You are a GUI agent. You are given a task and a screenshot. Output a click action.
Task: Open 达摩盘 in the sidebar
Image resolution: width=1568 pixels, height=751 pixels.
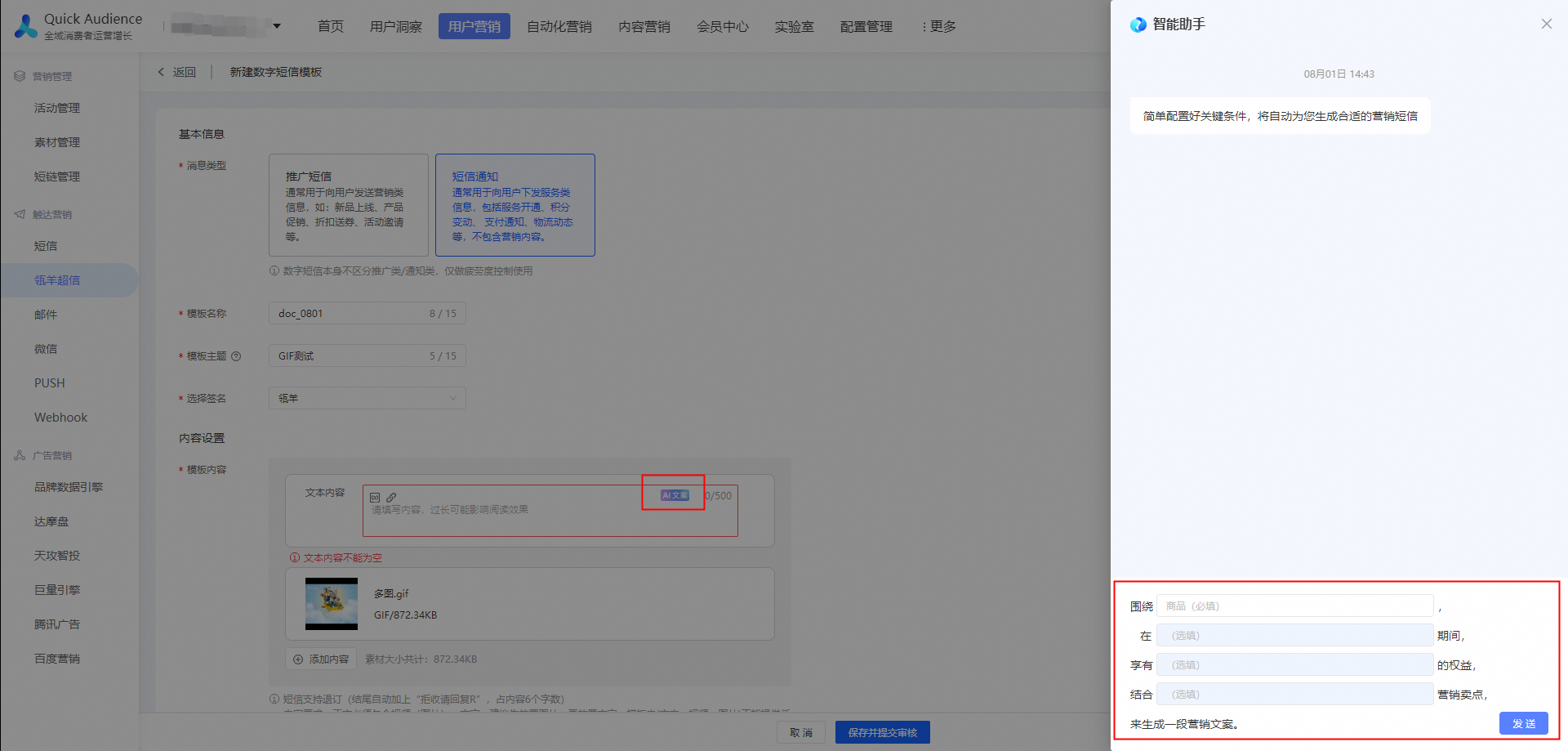tap(51, 521)
